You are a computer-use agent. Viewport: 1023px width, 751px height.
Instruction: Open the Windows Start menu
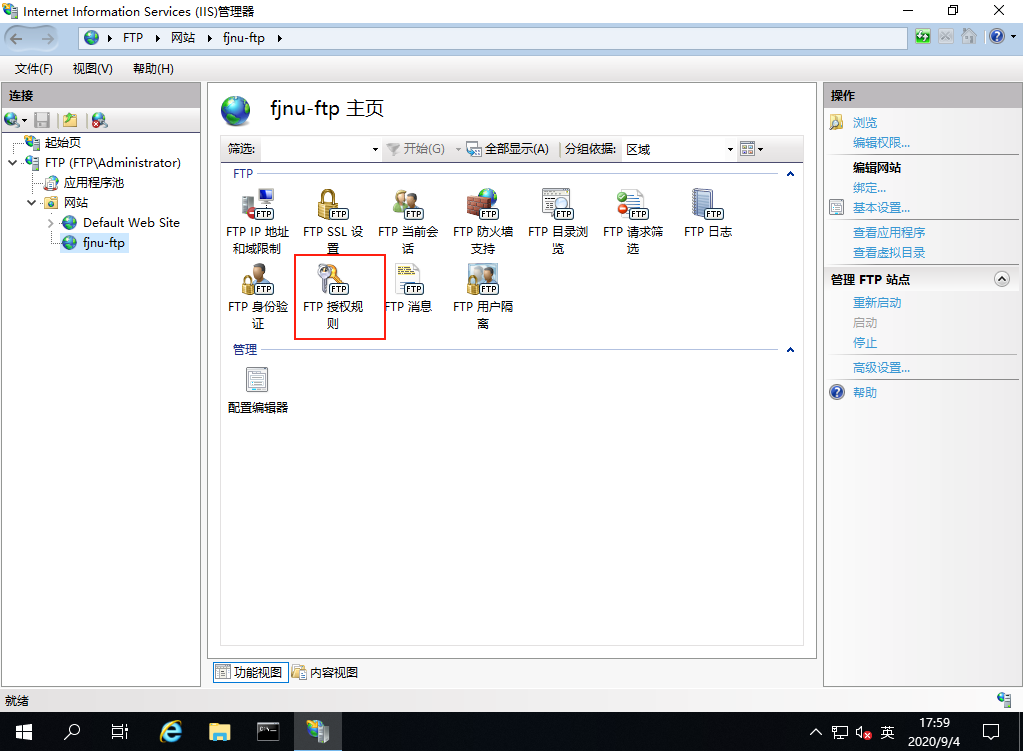coord(23,732)
